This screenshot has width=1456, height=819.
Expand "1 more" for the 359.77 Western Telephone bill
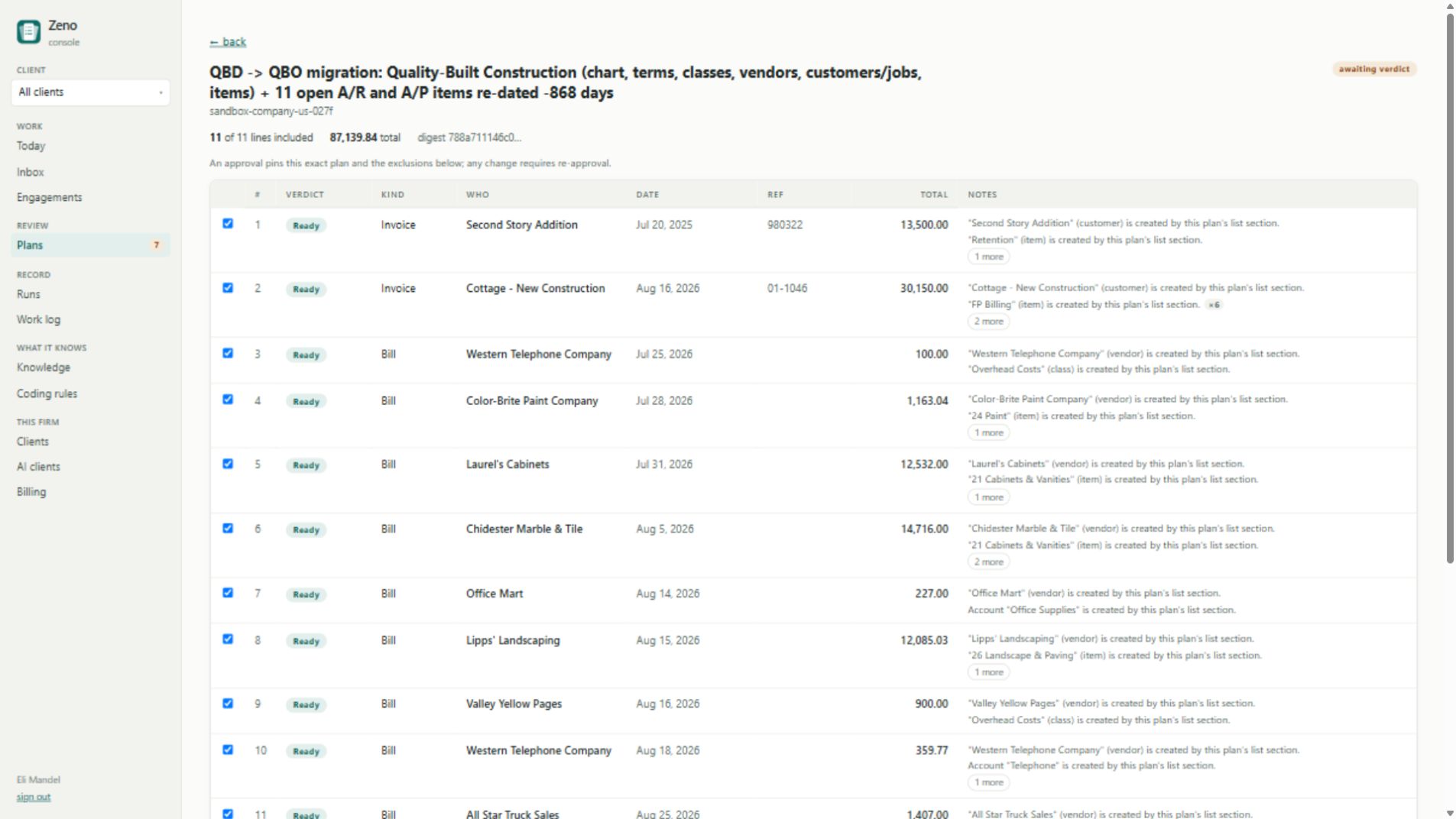click(x=988, y=782)
